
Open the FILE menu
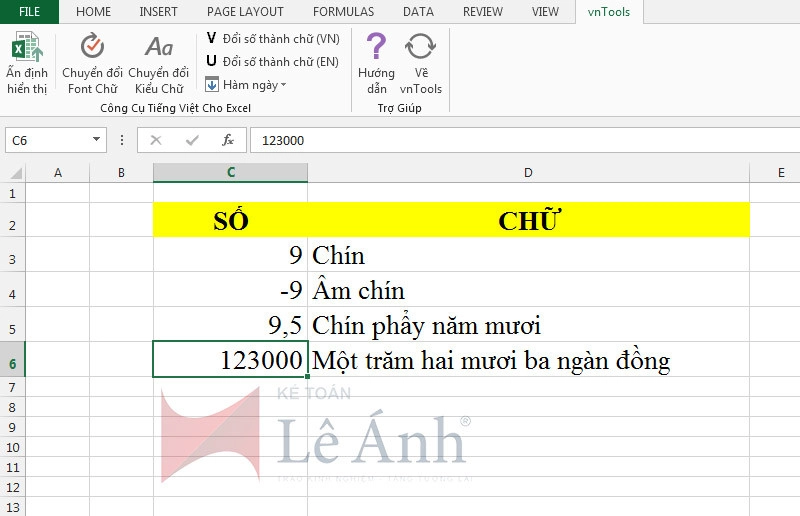(29, 12)
